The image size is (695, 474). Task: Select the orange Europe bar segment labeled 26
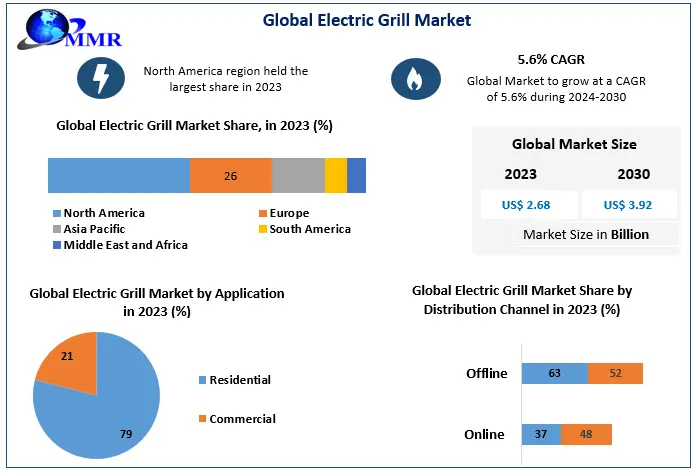pyautogui.click(x=231, y=176)
